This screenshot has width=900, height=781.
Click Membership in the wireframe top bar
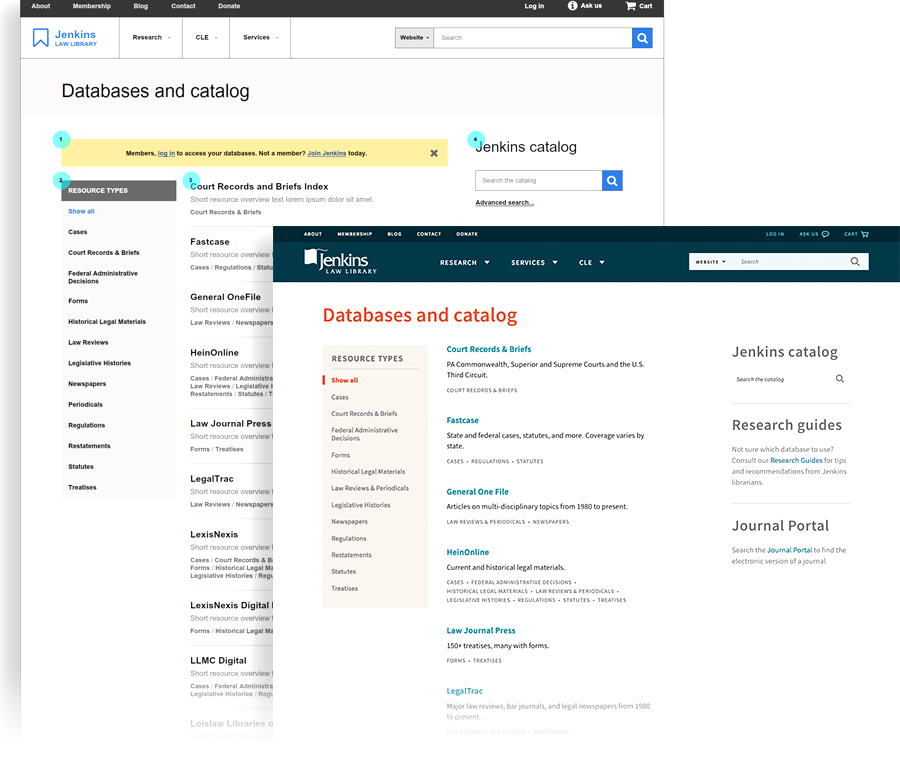point(92,6)
